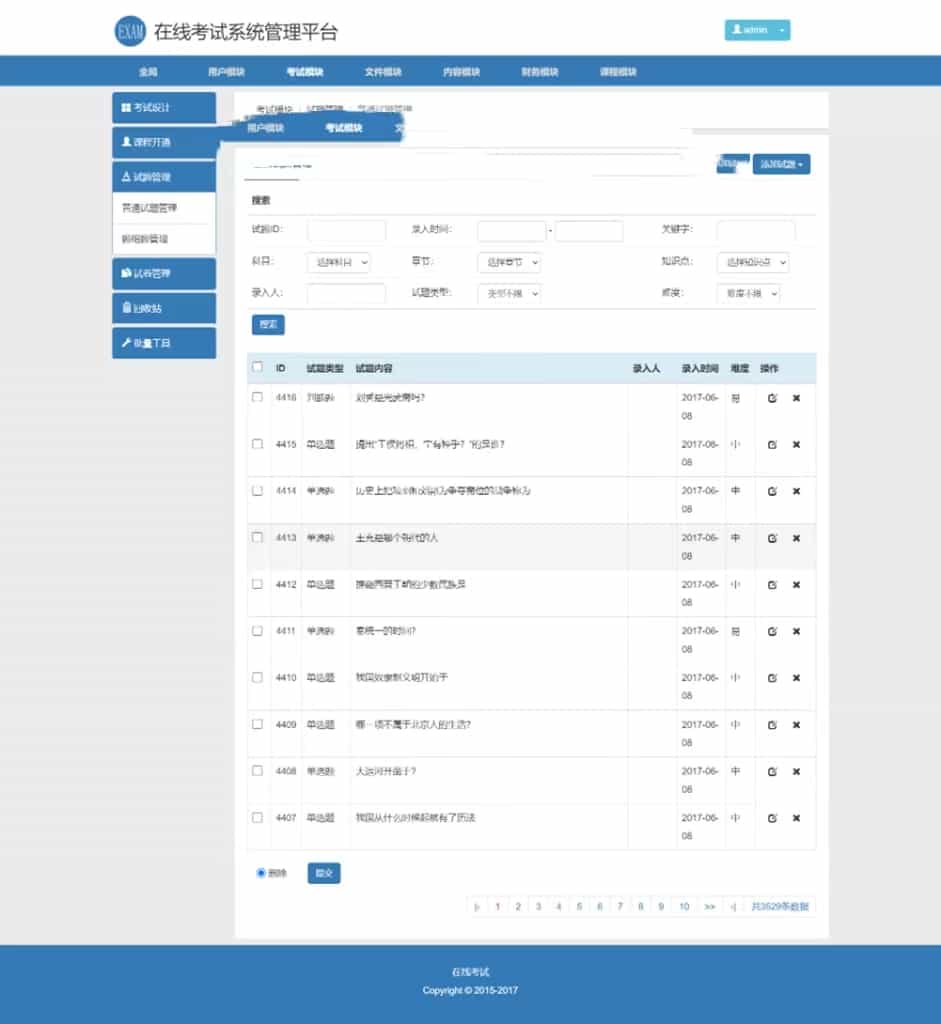The image size is (941, 1024).
Task: Go to 课程模块 in top navigation
Action: pyautogui.click(x=618, y=71)
